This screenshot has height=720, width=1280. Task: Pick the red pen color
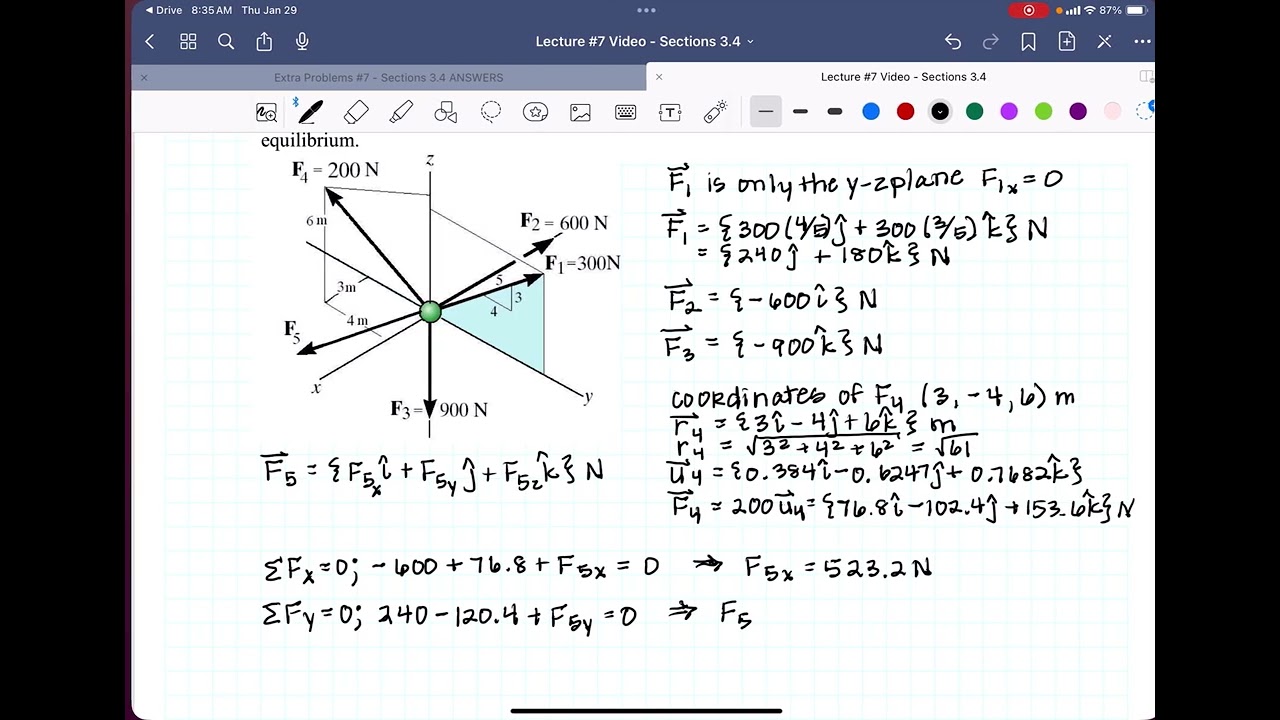coord(906,112)
